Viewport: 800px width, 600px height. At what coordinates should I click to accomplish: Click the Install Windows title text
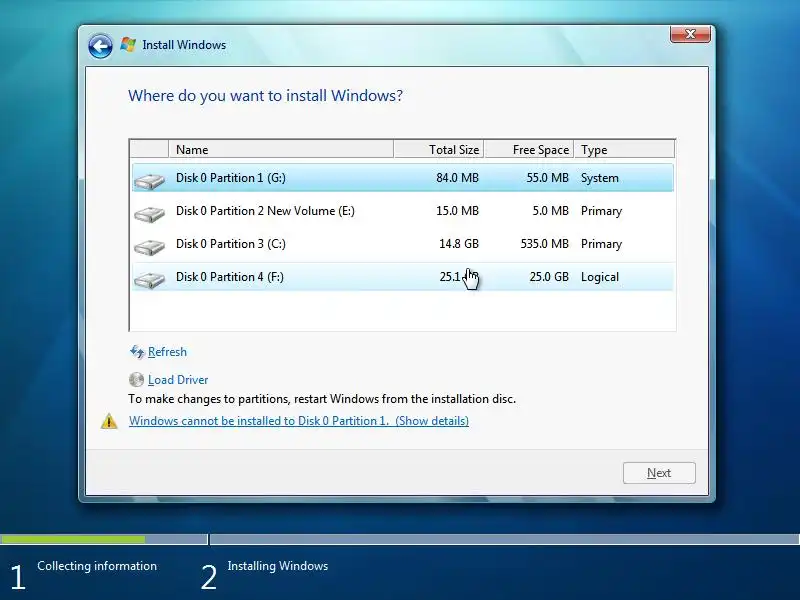184,45
